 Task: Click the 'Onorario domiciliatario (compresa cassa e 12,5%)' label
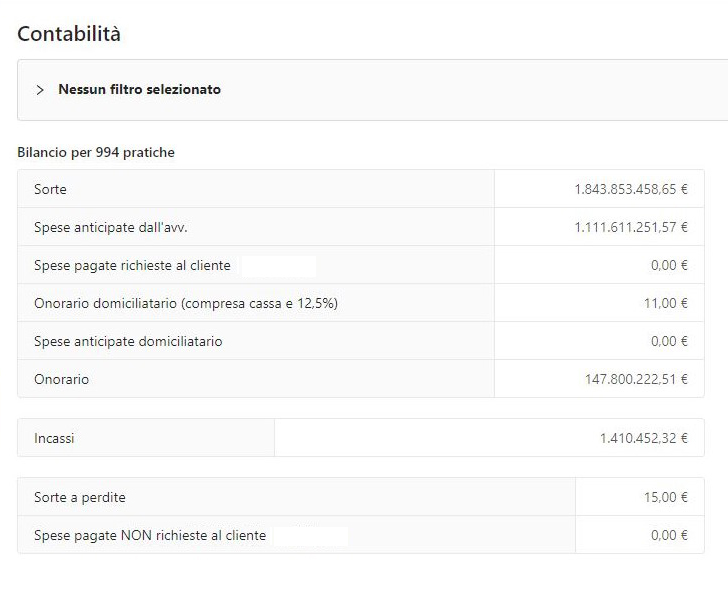point(186,303)
